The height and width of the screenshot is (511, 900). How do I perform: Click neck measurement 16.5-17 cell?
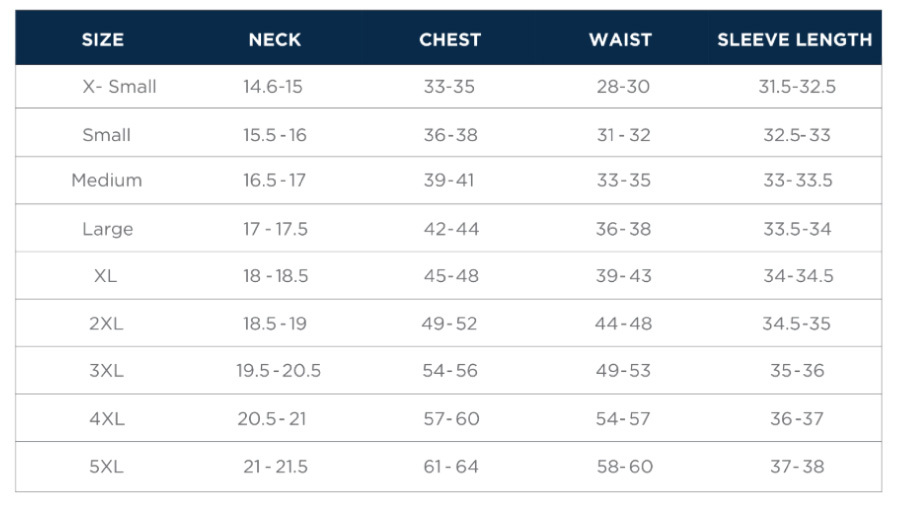coord(275,181)
